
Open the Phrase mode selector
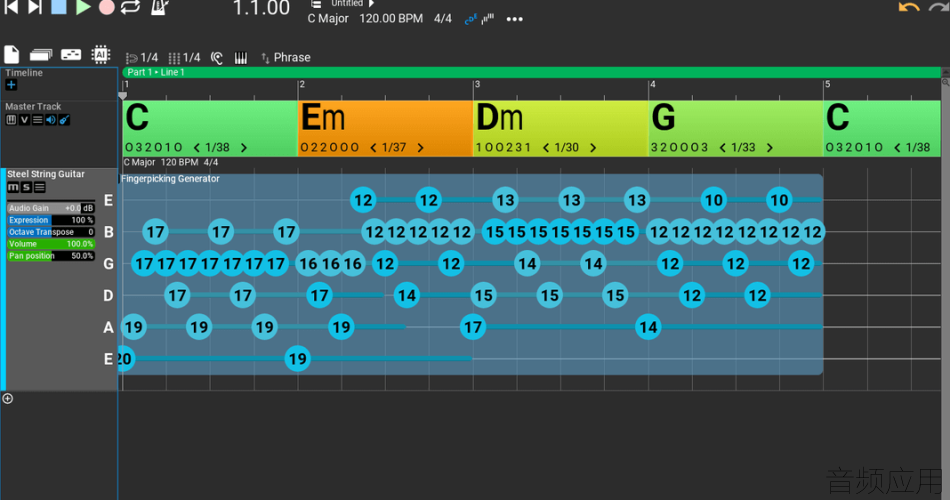[x=286, y=58]
